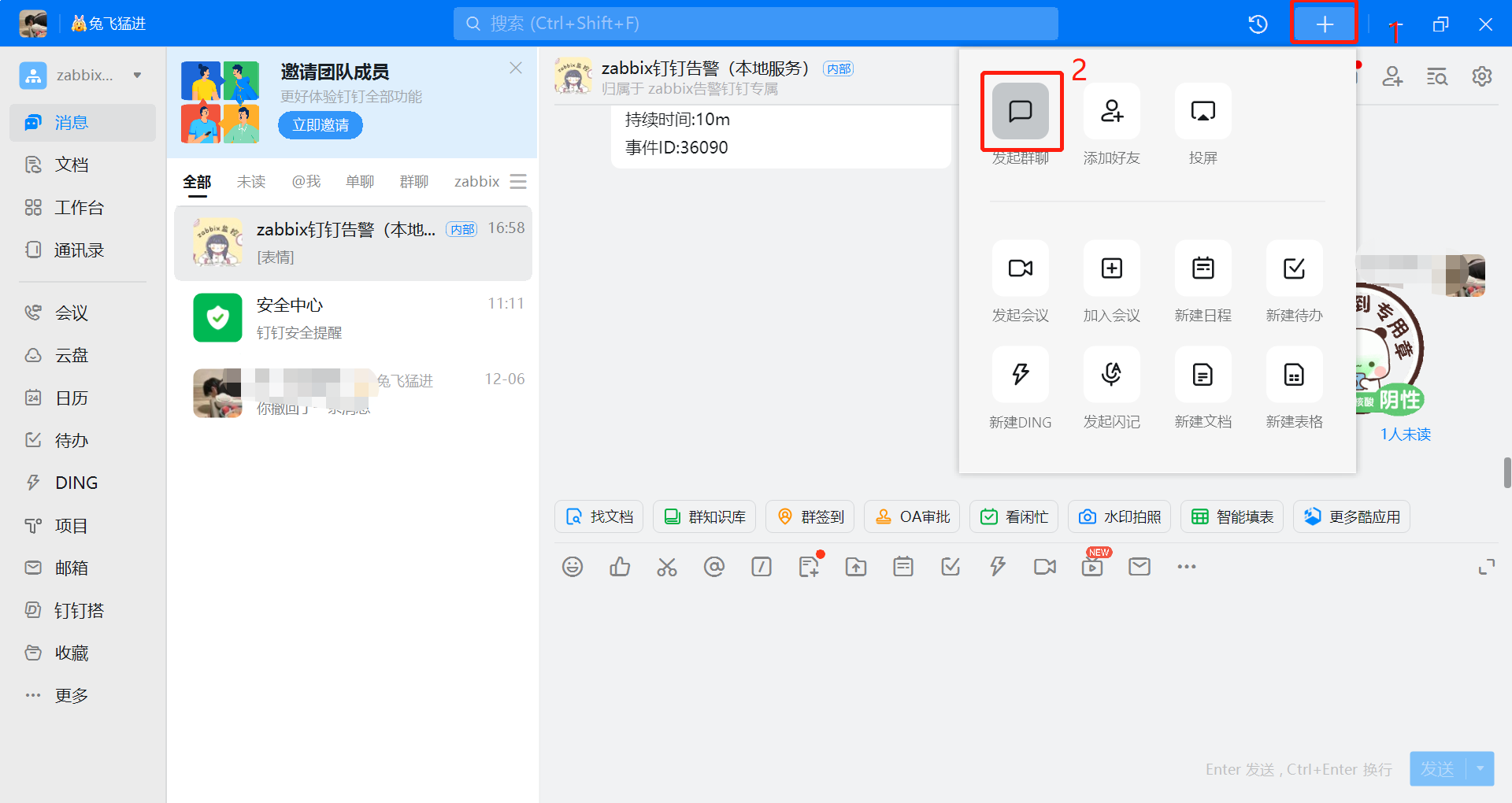Switch to the @我 tab

coord(306,182)
